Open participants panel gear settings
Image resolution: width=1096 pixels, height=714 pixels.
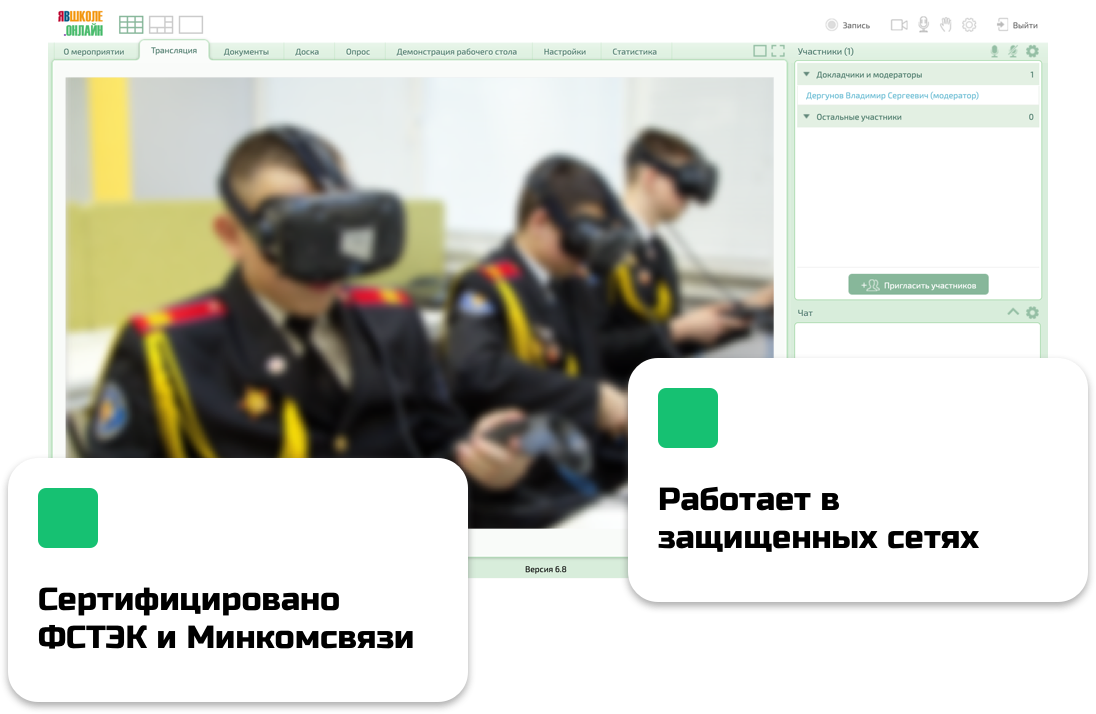click(x=1032, y=51)
